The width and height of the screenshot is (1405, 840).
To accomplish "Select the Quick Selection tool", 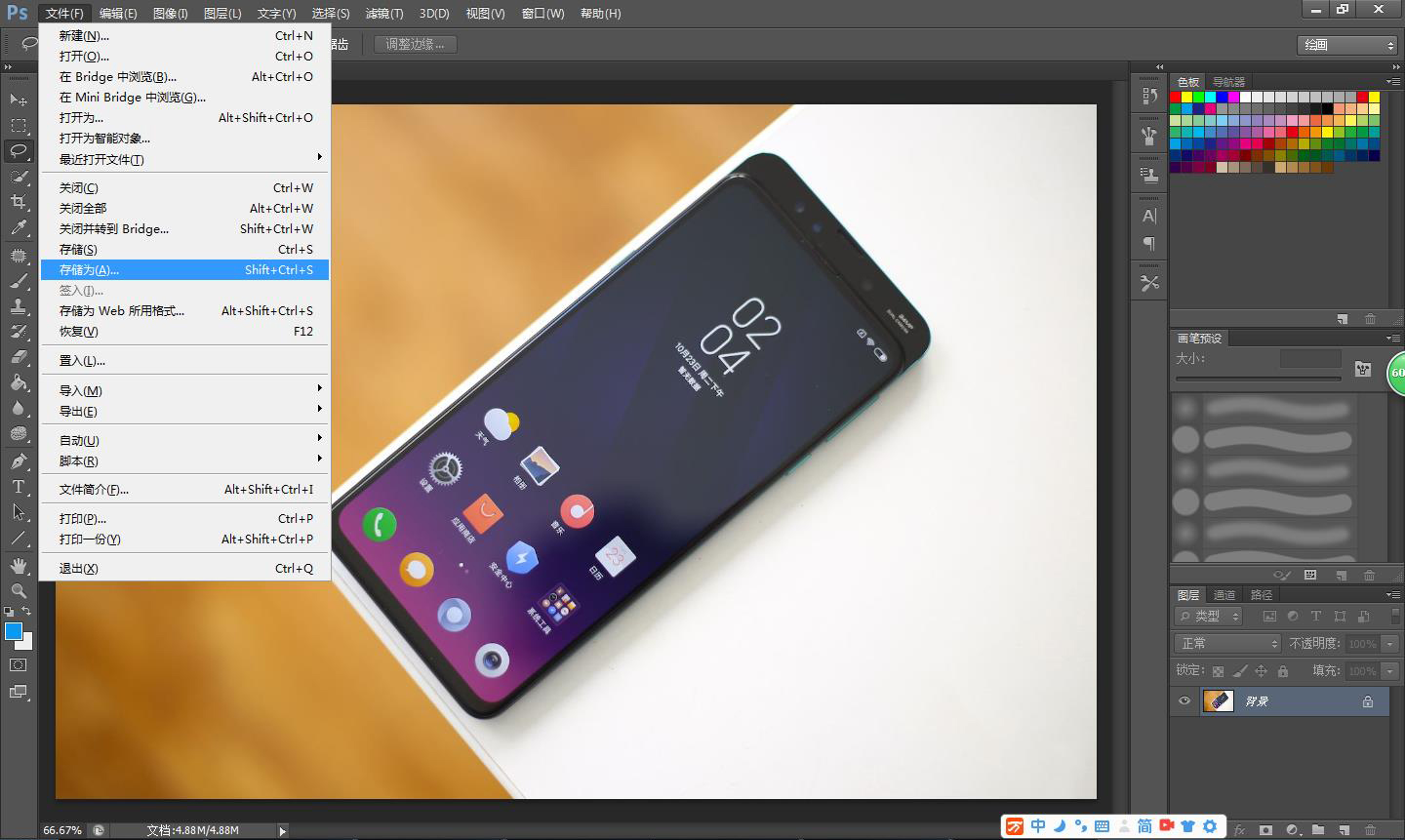I will point(18,177).
